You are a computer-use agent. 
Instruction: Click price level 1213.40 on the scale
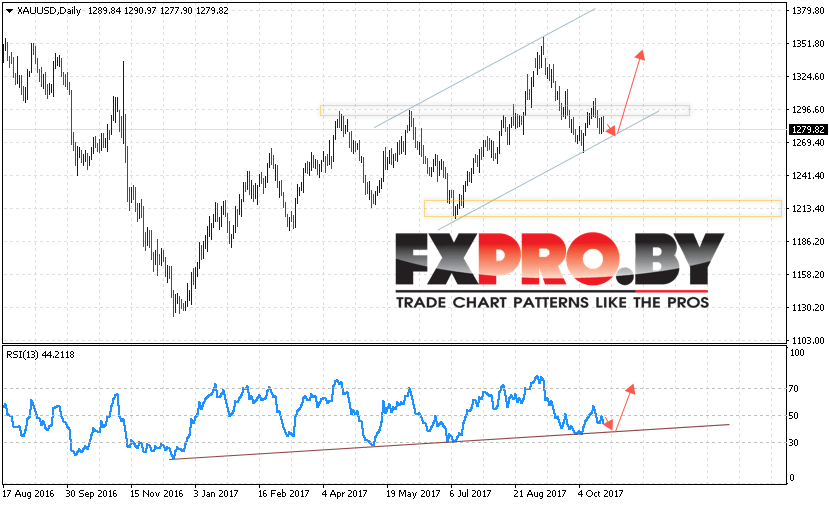click(x=808, y=208)
